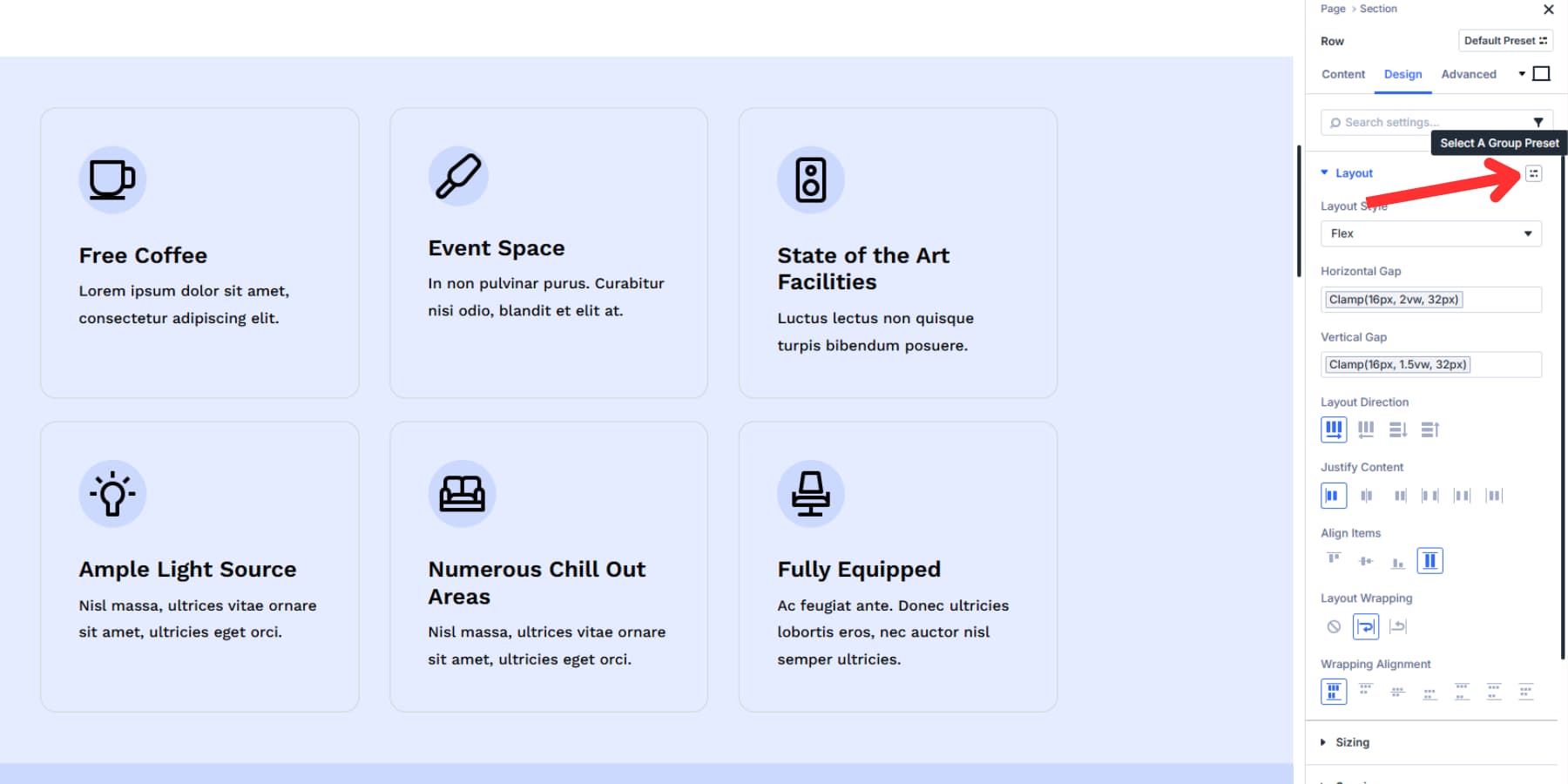Viewport: 1568px width, 784px height.
Task: Toggle stretch option under Align Items
Action: (x=1429, y=561)
